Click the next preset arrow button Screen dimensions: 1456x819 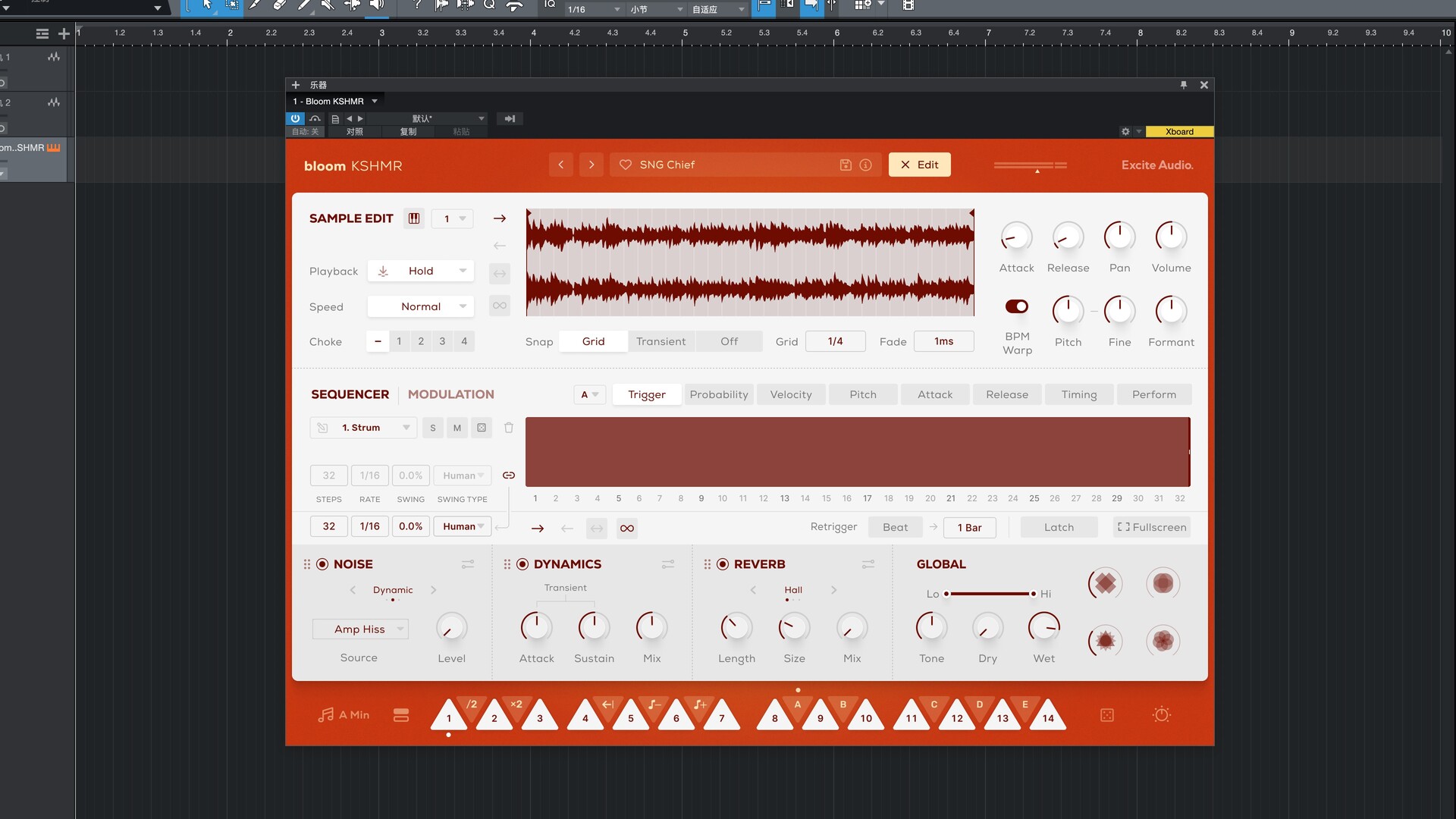point(591,165)
